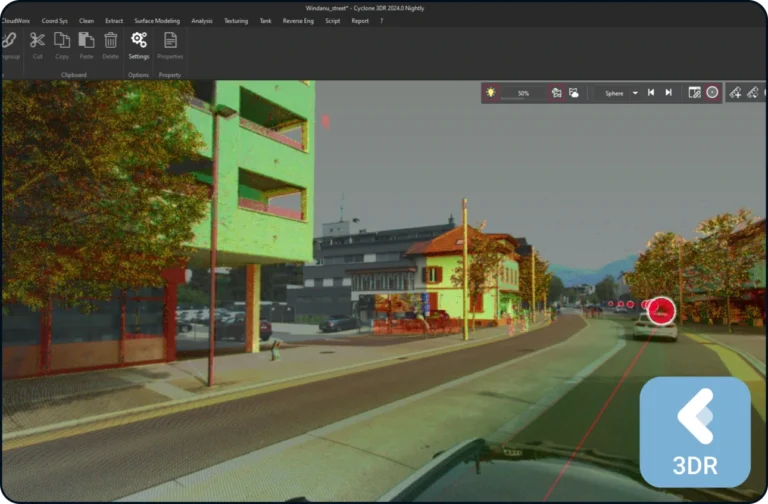Click the Ungroup icon in the ribbon

[8, 41]
